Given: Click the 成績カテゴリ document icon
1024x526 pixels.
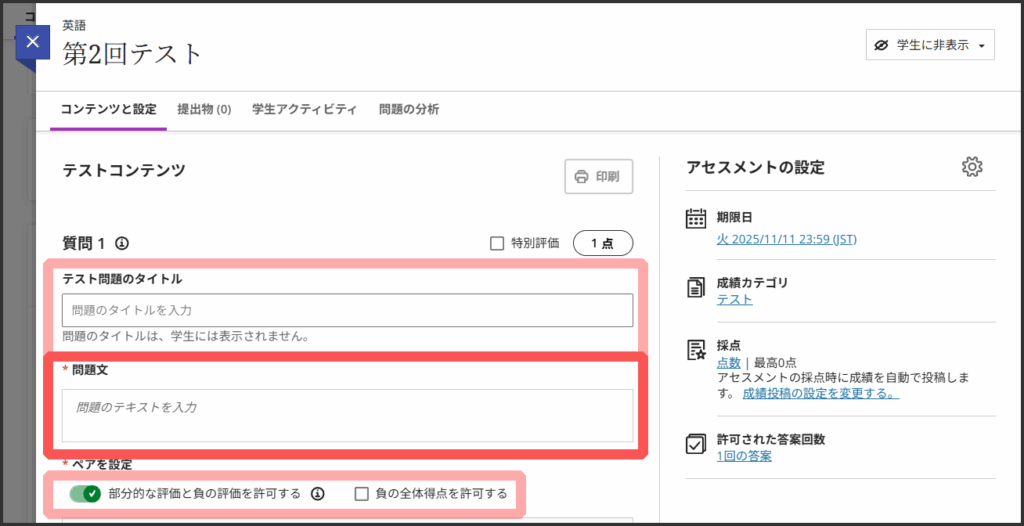Looking at the screenshot, I should pyautogui.click(x=696, y=288).
